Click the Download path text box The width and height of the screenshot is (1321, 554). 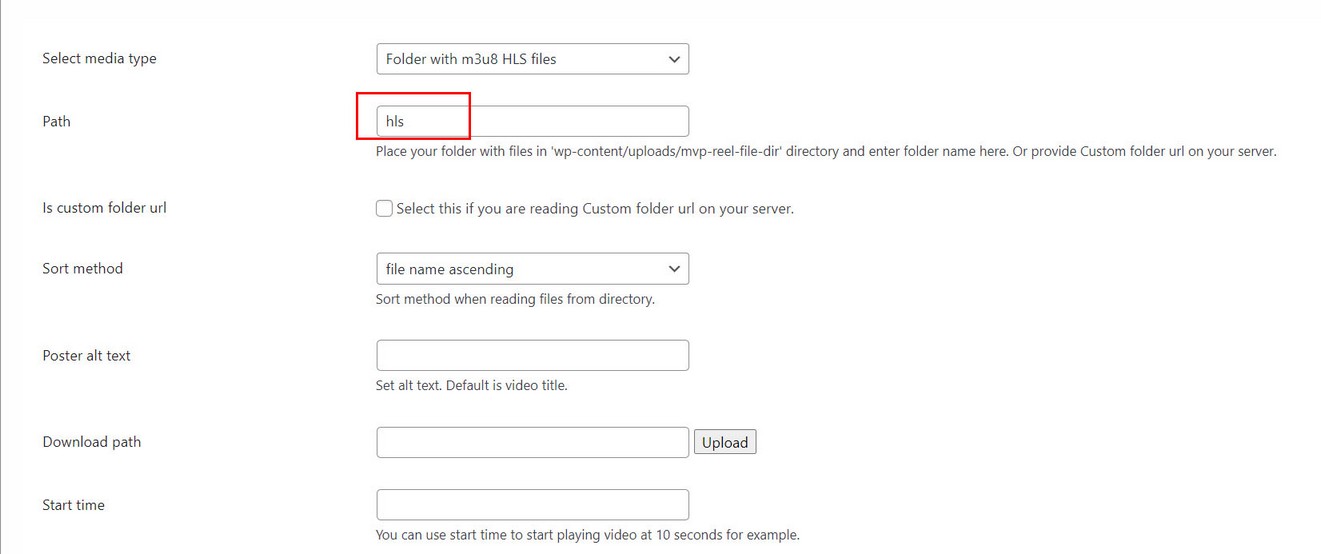point(532,442)
